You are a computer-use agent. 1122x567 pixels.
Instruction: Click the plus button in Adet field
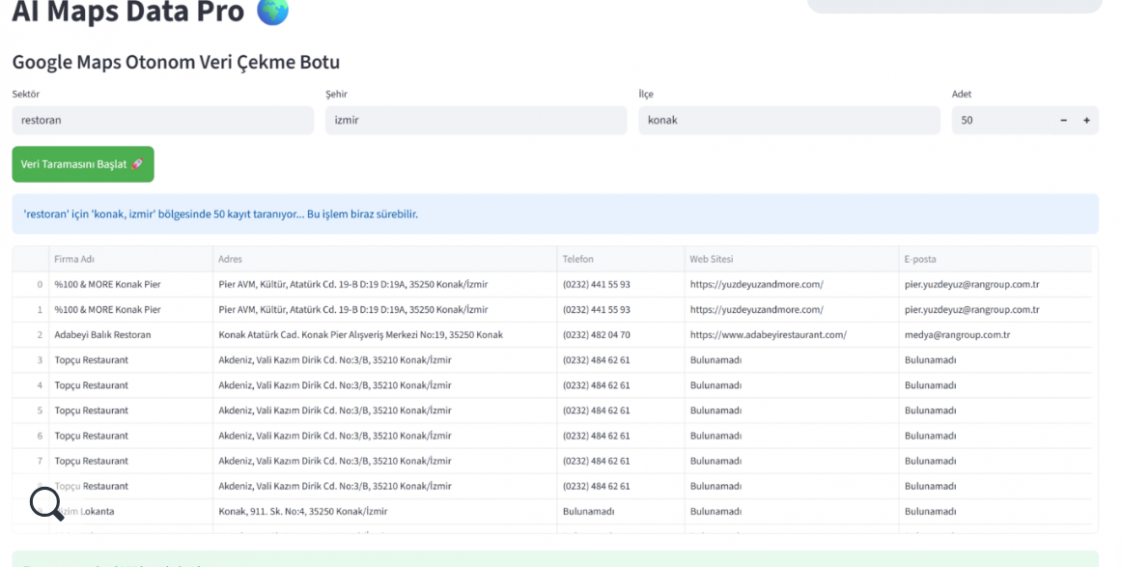[x=1086, y=120]
